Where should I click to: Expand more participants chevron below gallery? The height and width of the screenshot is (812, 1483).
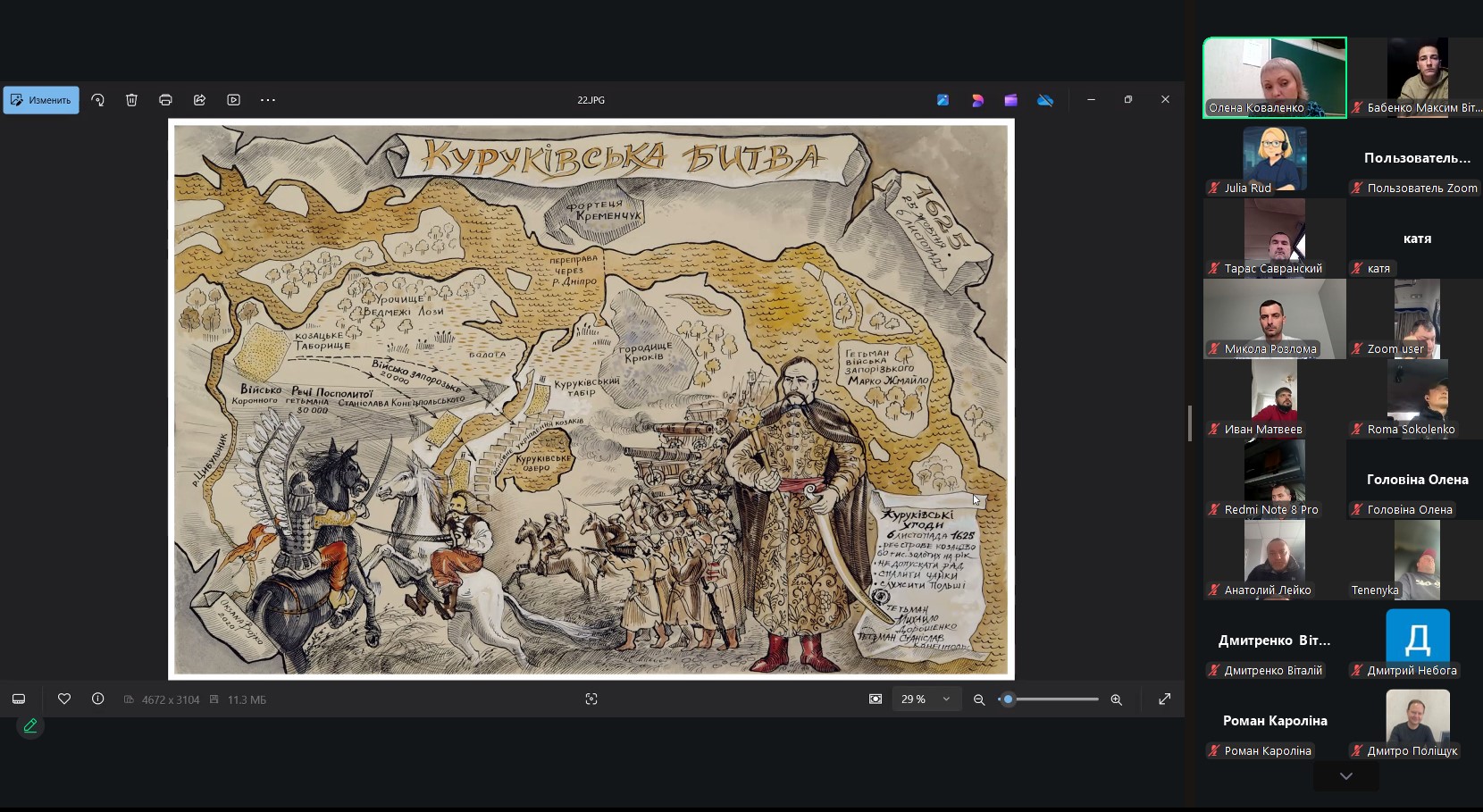click(1346, 776)
